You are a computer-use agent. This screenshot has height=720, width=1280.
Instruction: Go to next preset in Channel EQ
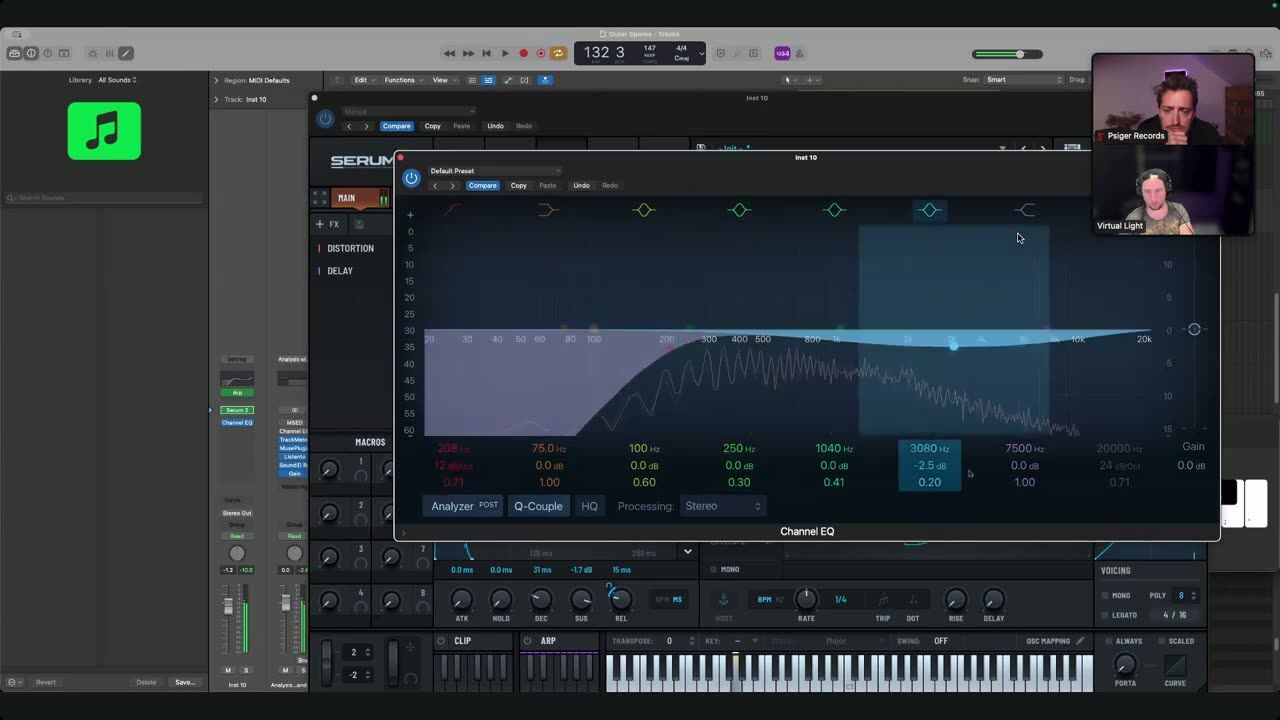pyautogui.click(x=452, y=185)
